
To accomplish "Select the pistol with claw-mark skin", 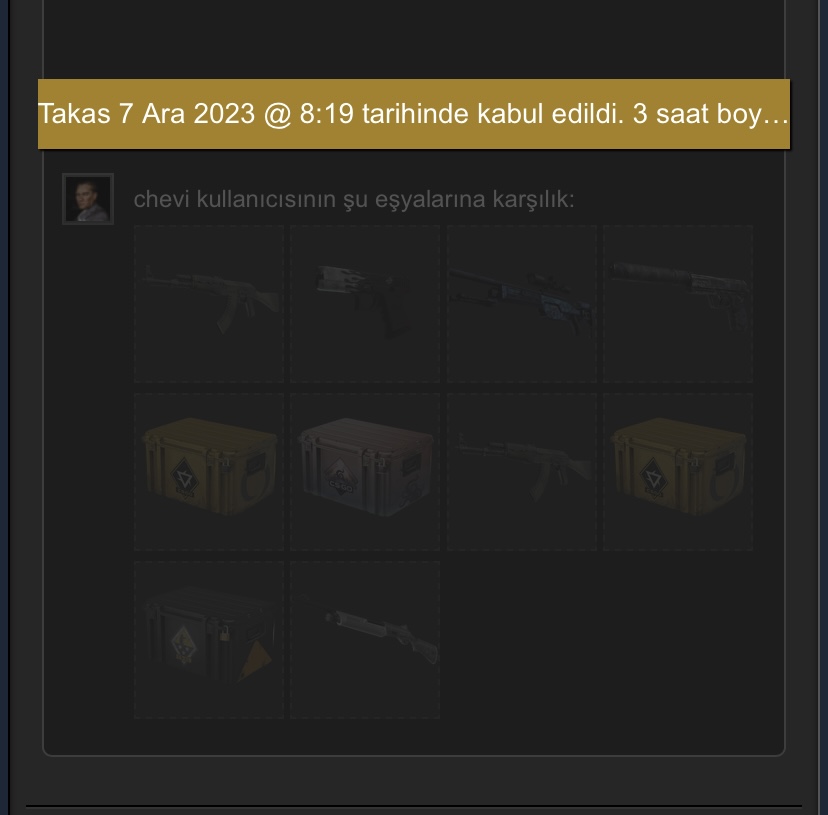I will (x=365, y=304).
